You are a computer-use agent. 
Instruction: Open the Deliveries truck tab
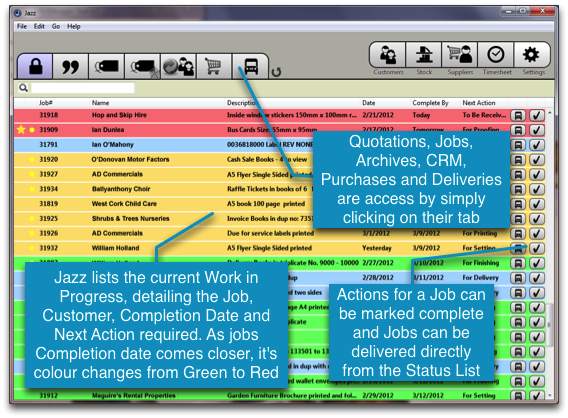tap(250, 66)
